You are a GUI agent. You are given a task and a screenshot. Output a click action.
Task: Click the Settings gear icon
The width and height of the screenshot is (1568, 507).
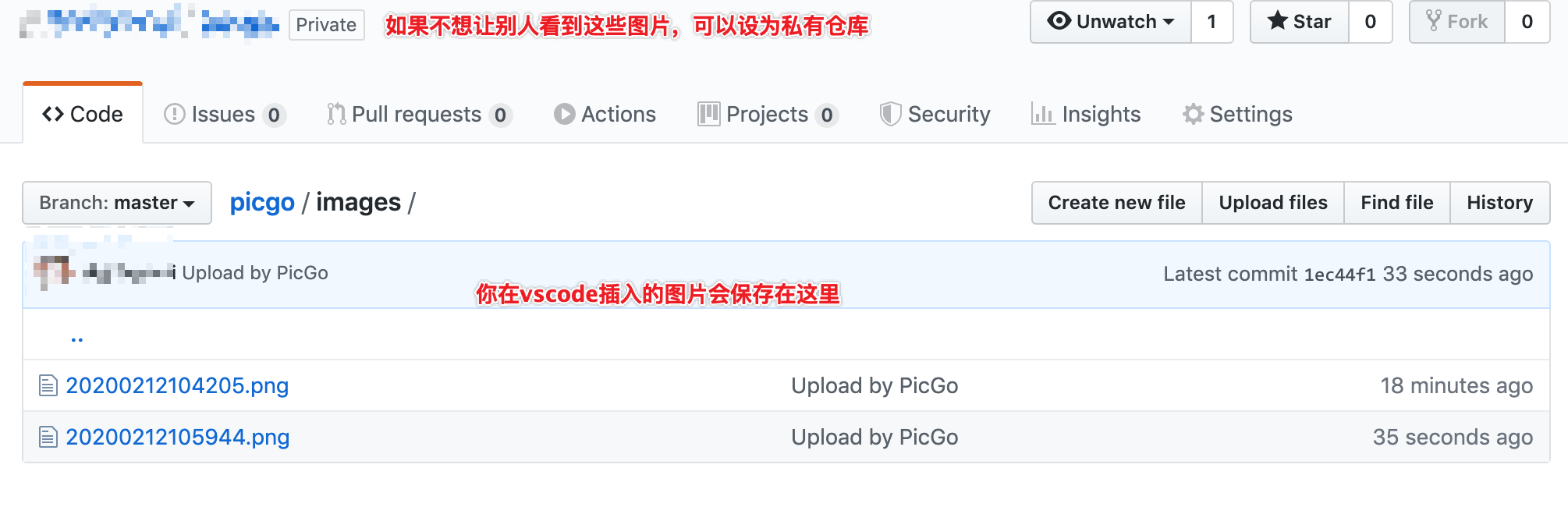1192,114
